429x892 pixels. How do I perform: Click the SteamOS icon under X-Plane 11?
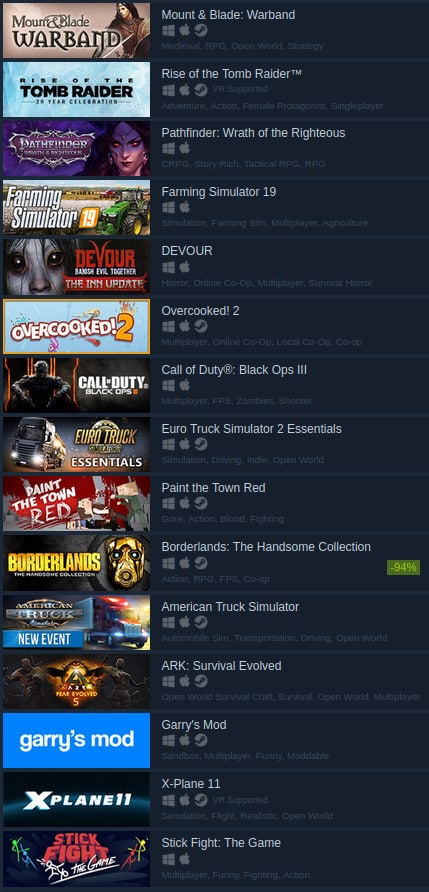(201, 800)
